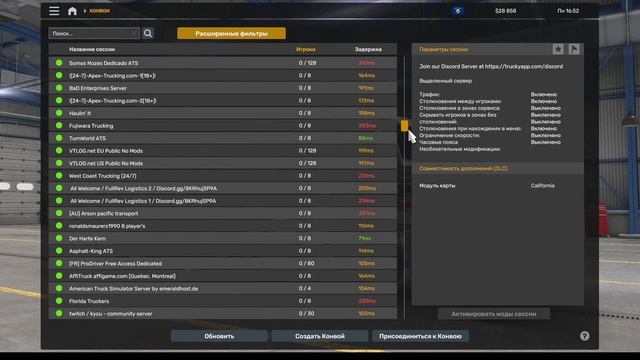Screen dimensions: 640x360
Task: Click Активировать моды сессии button
Action: tap(493, 314)
